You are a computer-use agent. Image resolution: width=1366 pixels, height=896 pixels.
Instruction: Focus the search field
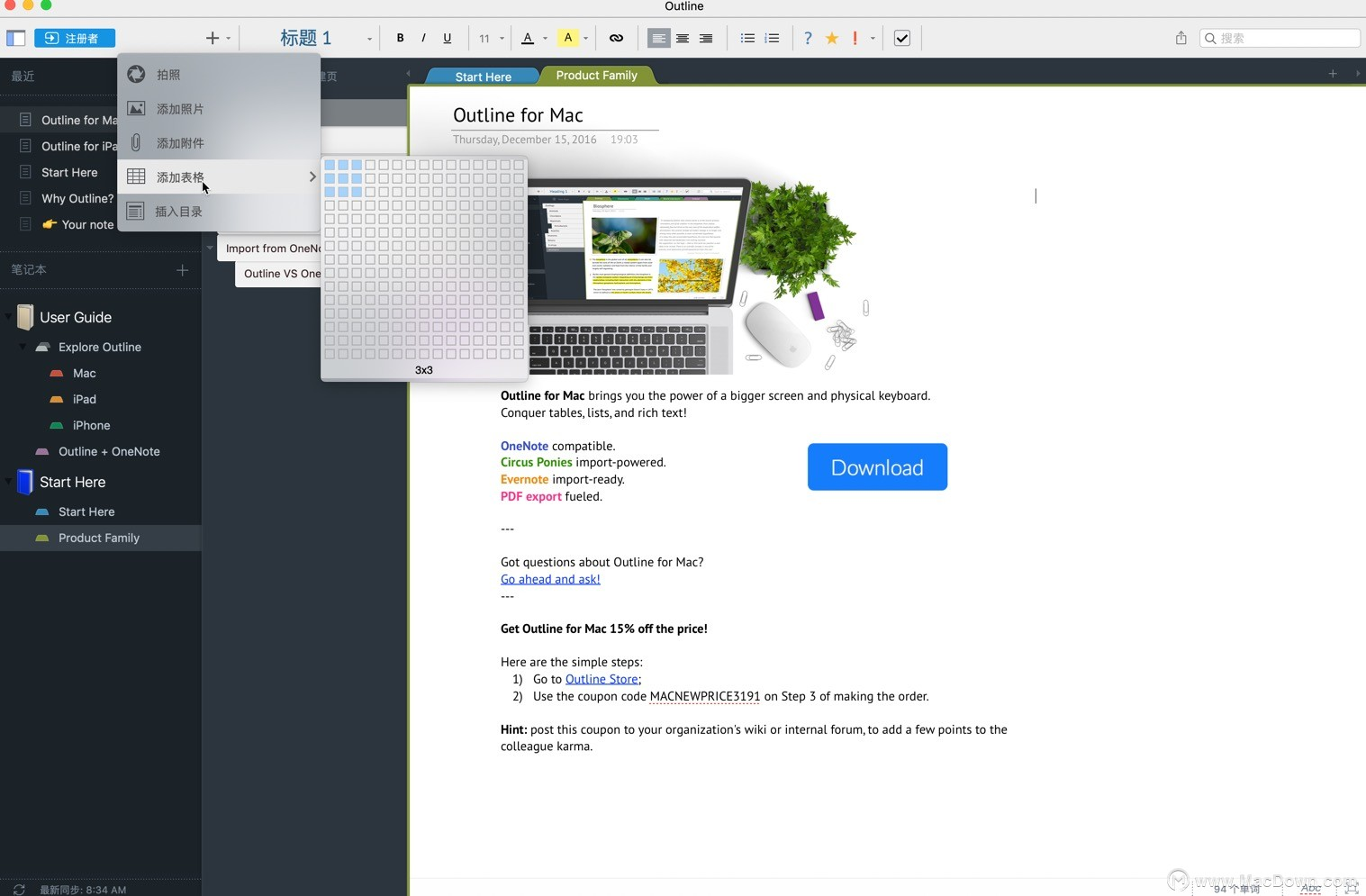(1280, 38)
